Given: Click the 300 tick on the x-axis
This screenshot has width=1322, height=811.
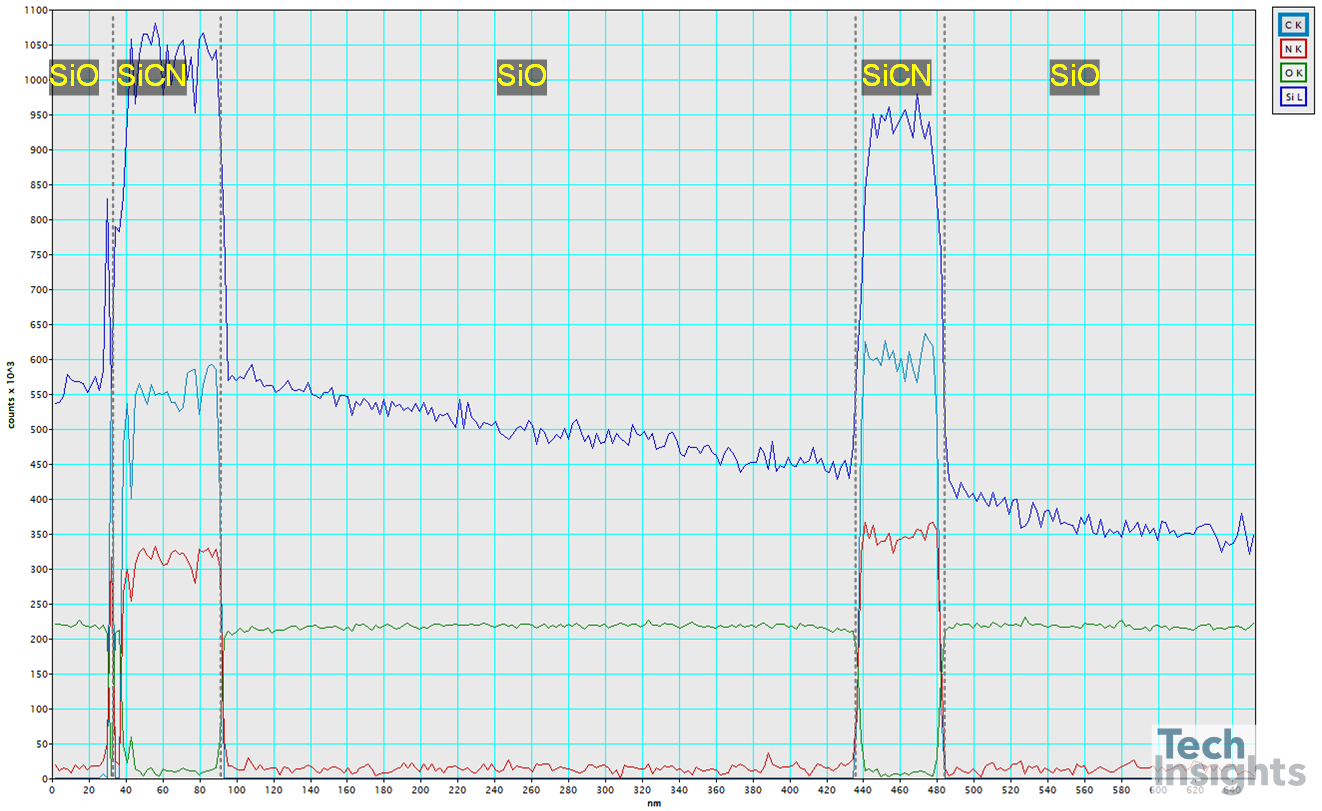Looking at the screenshot, I should (605, 790).
